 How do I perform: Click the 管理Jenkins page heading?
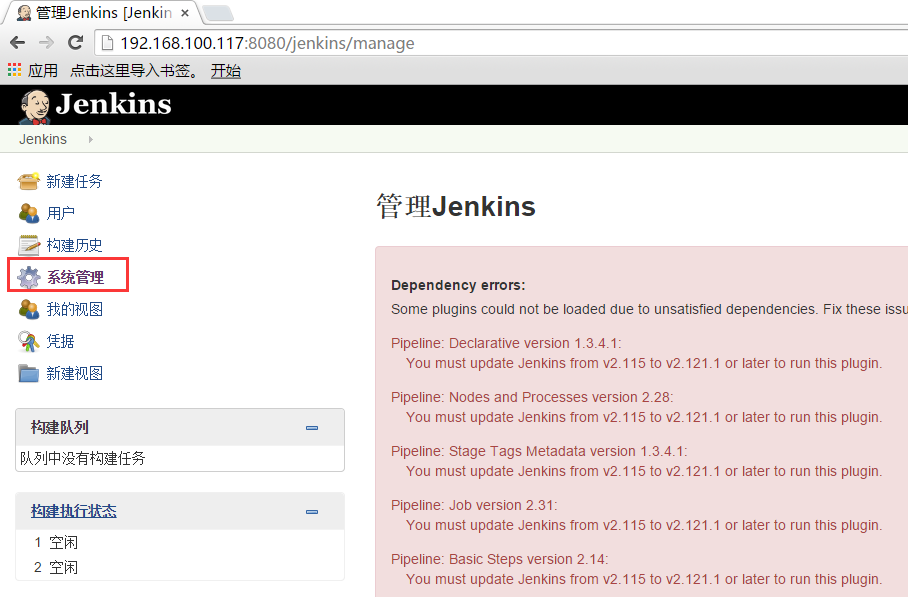point(456,207)
